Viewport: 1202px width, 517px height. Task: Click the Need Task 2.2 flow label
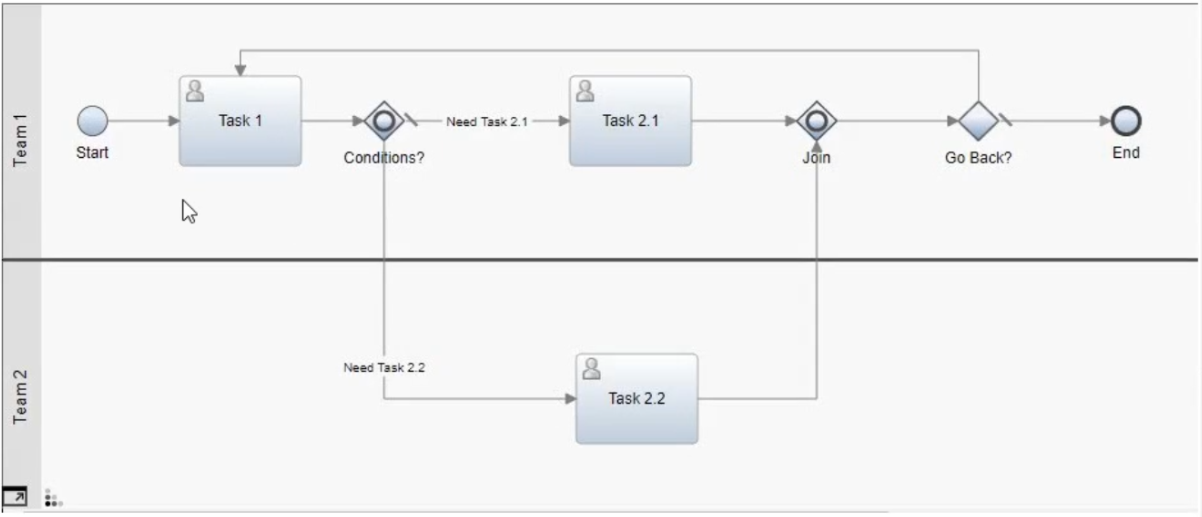point(385,368)
